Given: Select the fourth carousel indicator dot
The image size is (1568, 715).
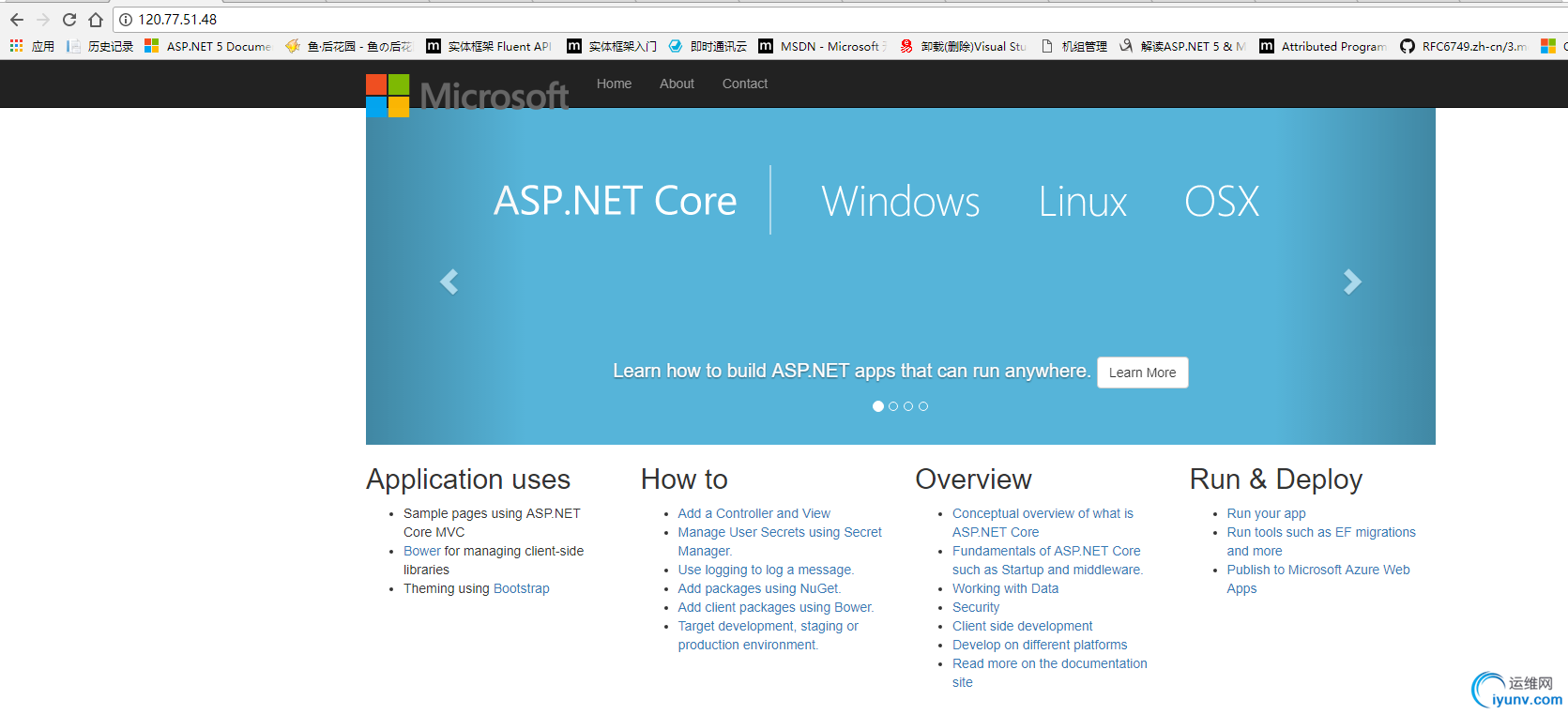Looking at the screenshot, I should pyautogui.click(x=923, y=406).
